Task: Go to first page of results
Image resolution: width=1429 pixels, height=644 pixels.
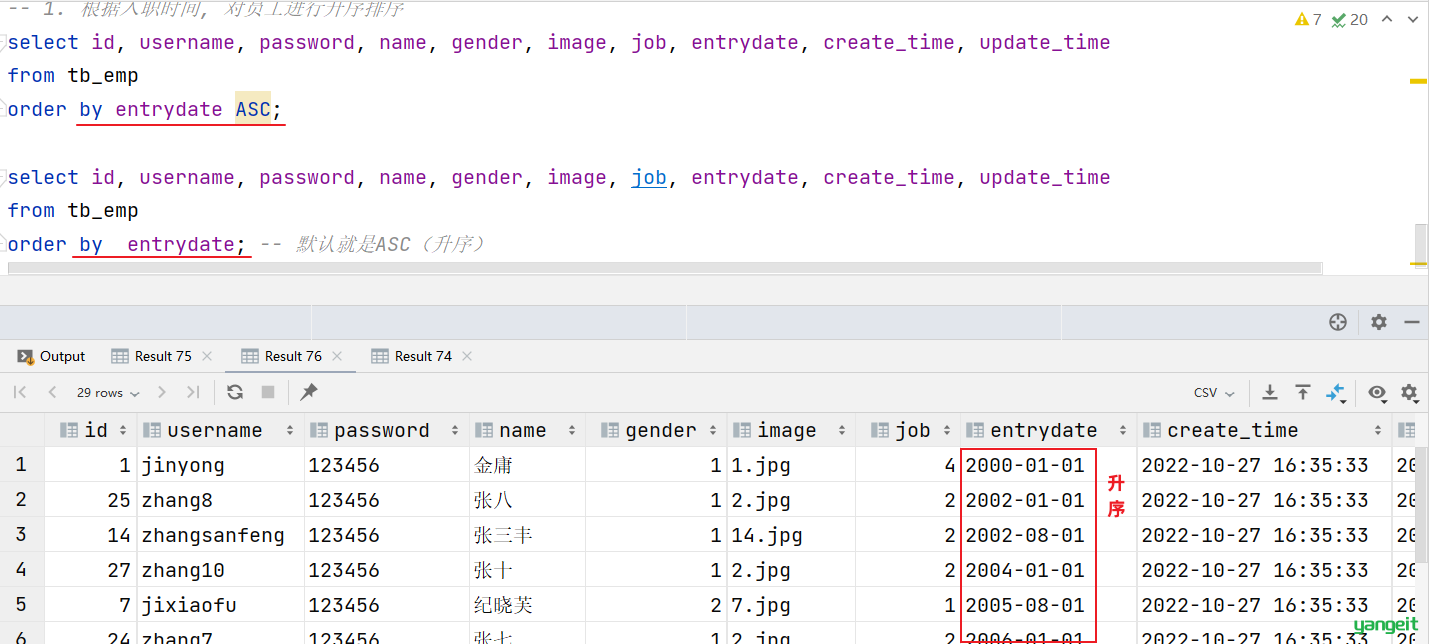Action: 20,392
